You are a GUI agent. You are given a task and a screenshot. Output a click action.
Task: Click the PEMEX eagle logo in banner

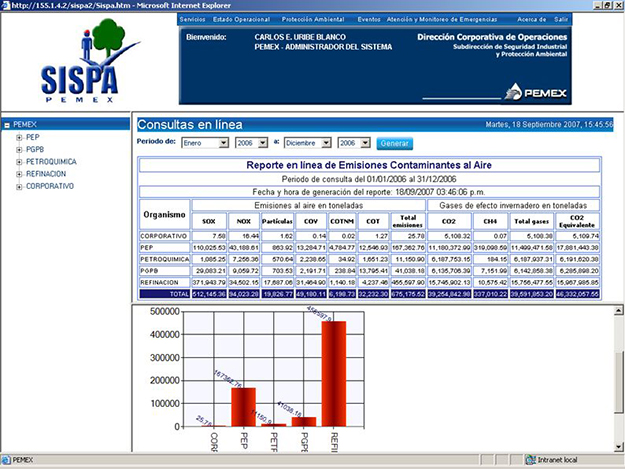535,92
